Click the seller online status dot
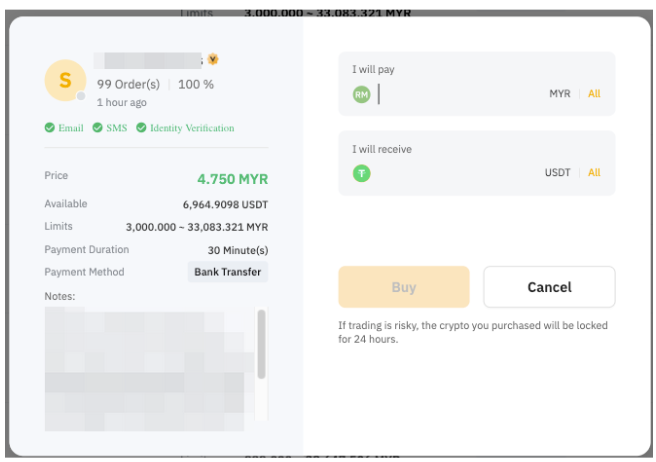The image size is (656, 462). [82, 97]
